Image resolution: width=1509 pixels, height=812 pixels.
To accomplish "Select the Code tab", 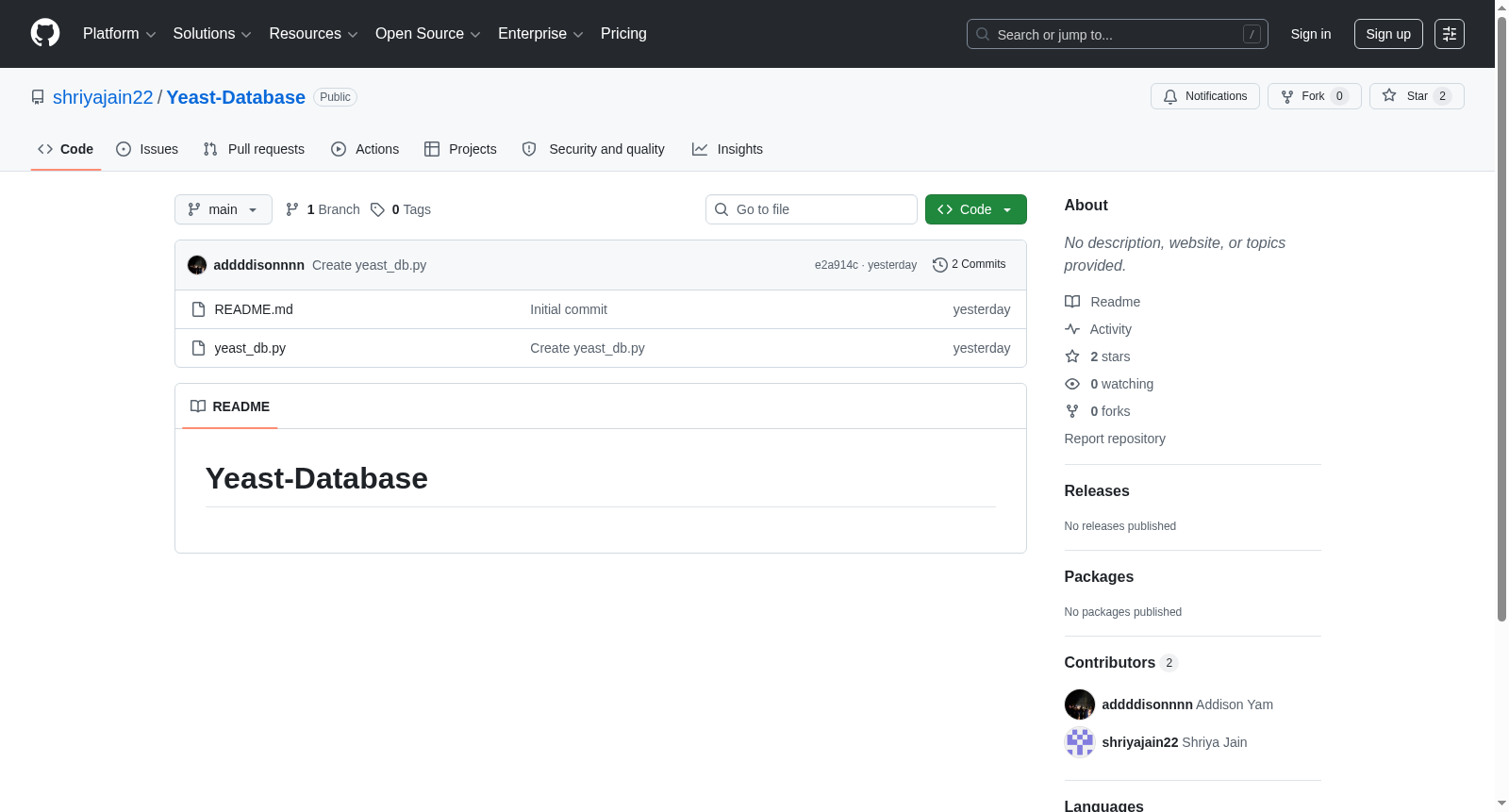I will coord(66,149).
